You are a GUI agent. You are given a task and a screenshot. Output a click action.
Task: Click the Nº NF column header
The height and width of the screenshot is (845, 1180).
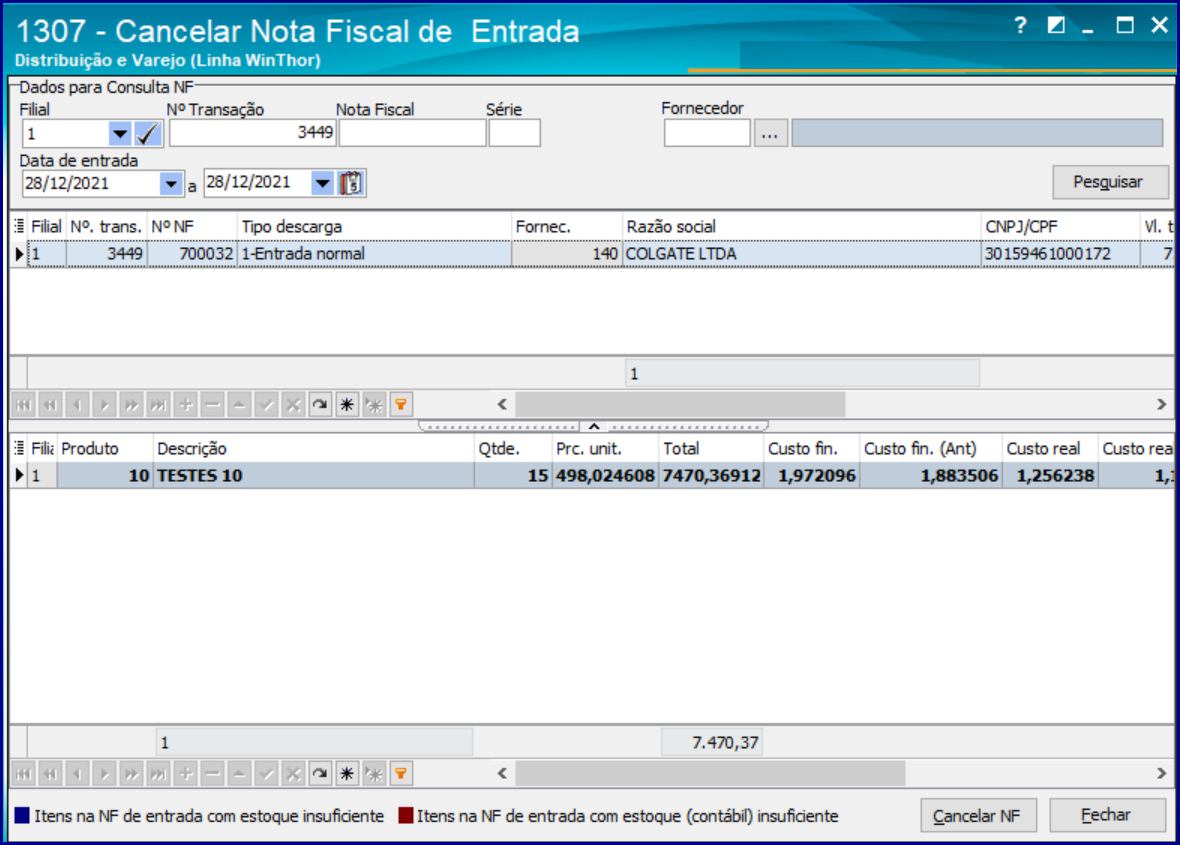[193, 226]
